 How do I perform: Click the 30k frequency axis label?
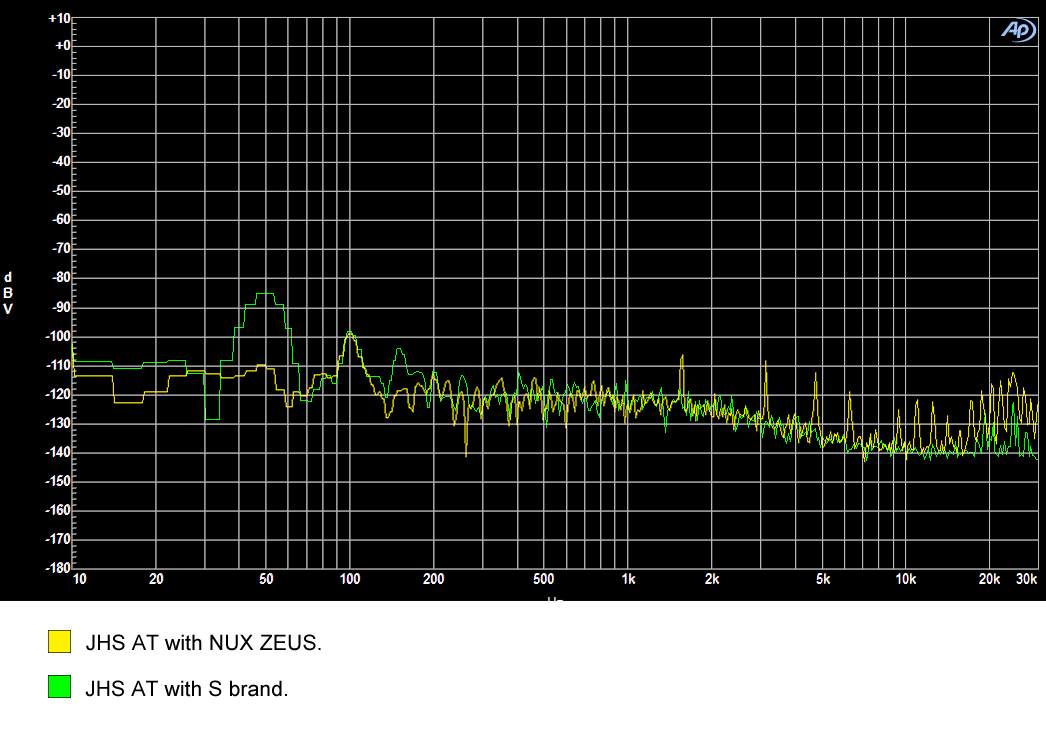click(1026, 580)
